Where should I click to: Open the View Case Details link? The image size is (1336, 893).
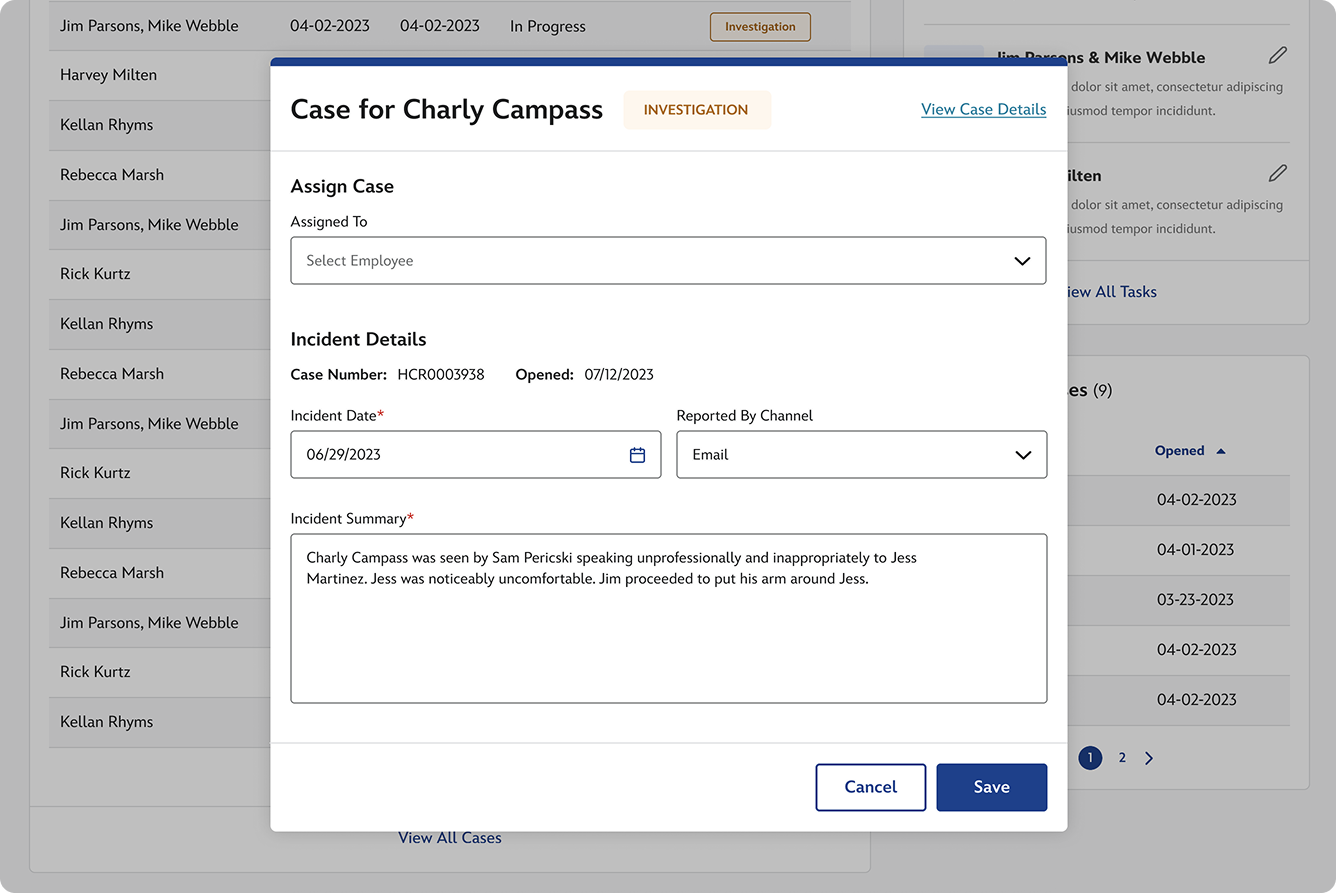(983, 110)
